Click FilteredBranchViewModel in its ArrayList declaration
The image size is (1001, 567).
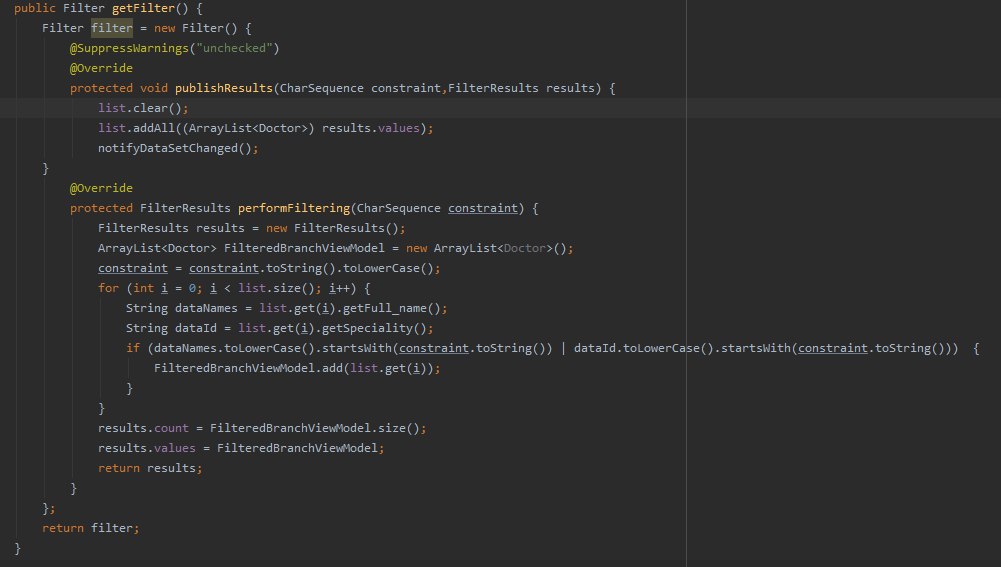[305, 248]
